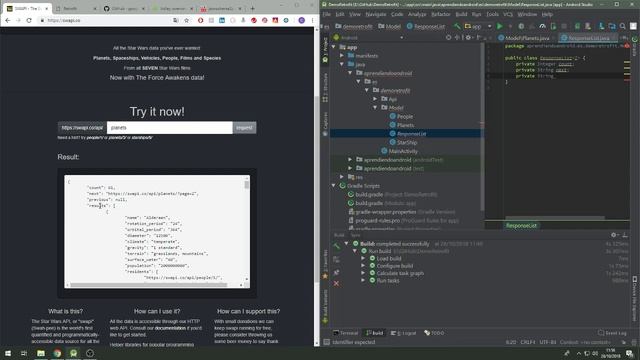Screen dimensions: 640x360
Task: Click the build panel hammer icon
Action: coord(336,246)
